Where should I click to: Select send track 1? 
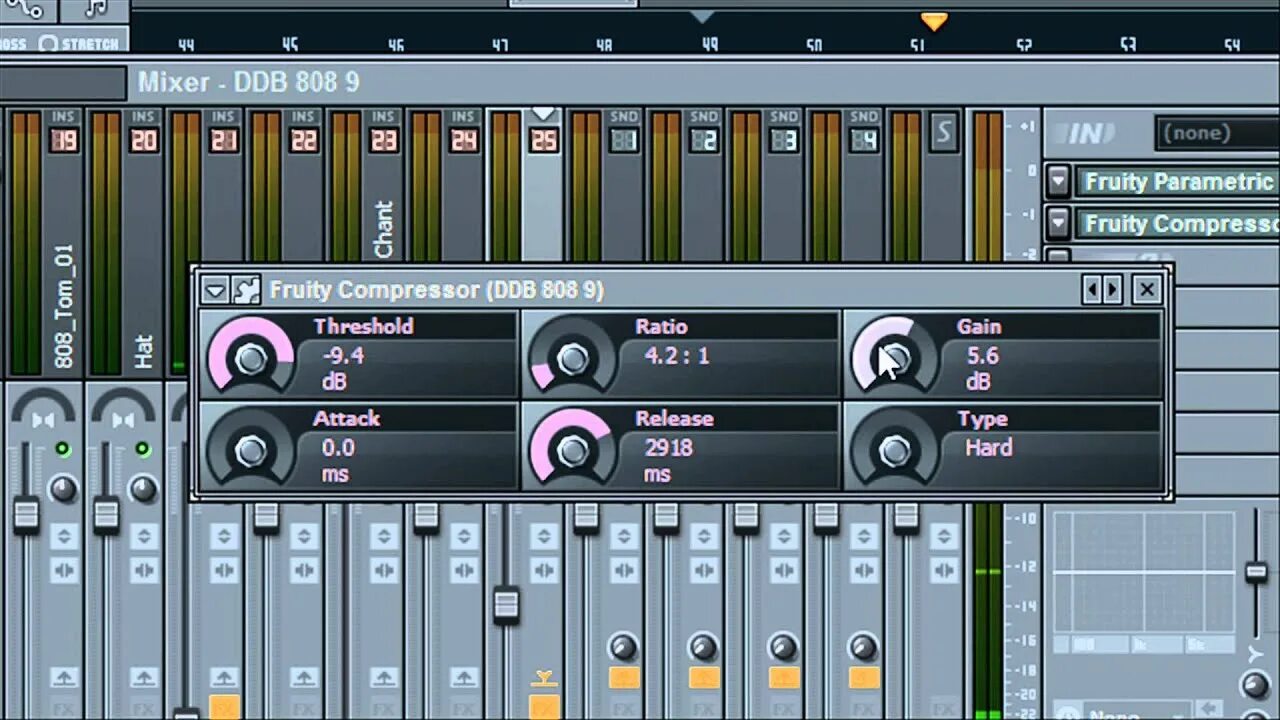coord(624,141)
